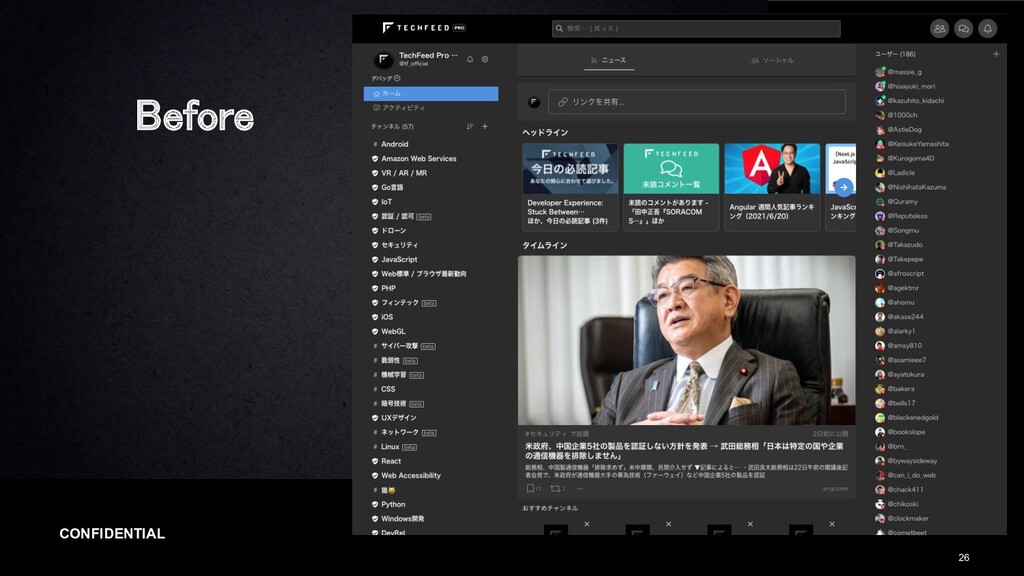Open the 米政府 article headline link

click(x=684, y=451)
